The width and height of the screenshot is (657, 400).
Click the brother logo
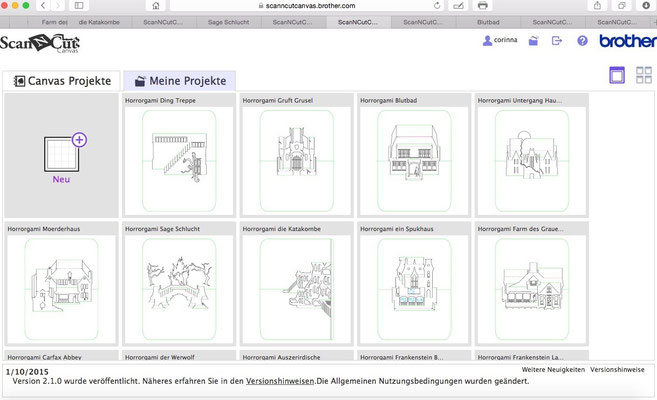[628, 41]
